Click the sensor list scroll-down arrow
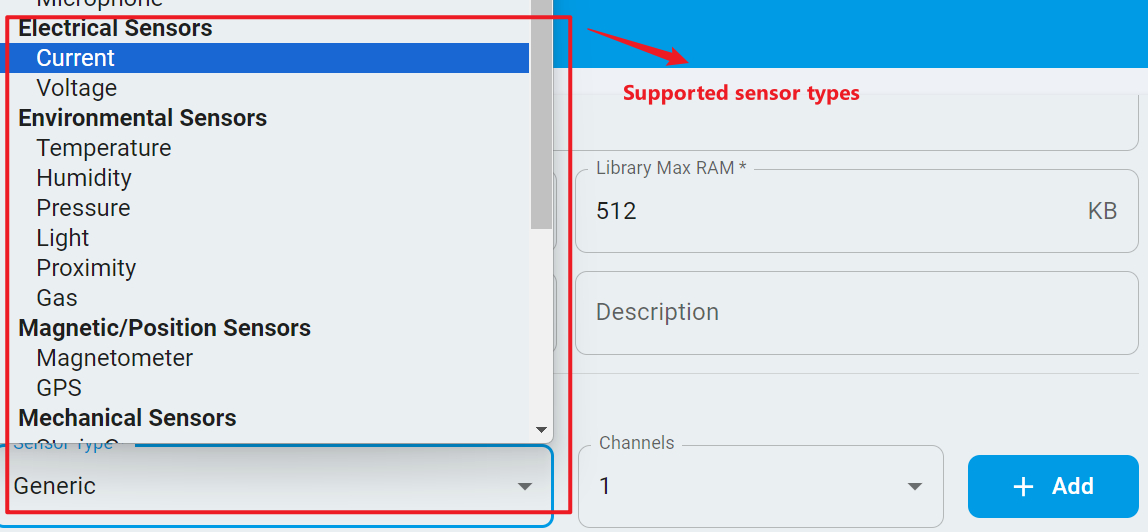The height and width of the screenshot is (532, 1148). tap(541, 428)
